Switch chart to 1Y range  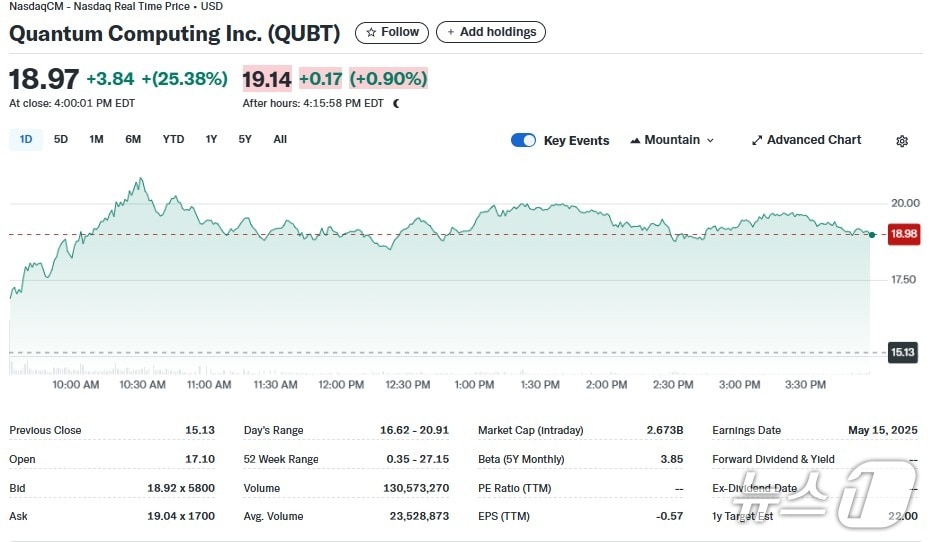[x=211, y=139]
